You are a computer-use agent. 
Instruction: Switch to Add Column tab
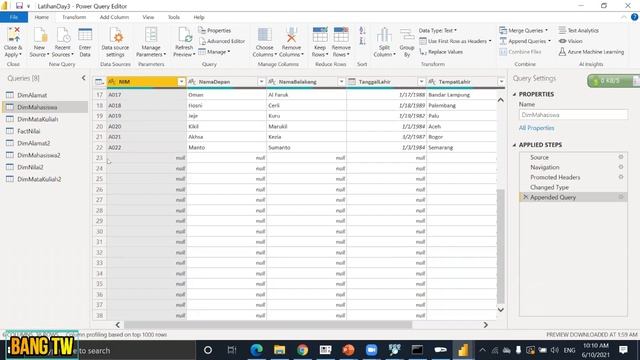pos(114,17)
